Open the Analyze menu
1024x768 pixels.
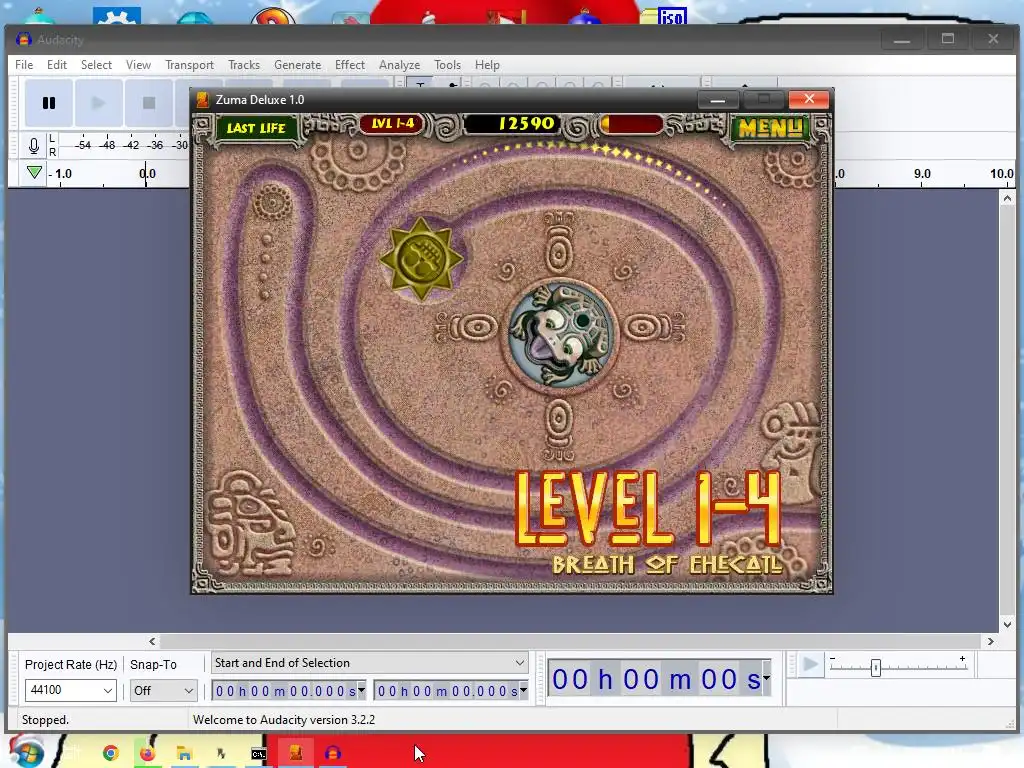(399, 65)
